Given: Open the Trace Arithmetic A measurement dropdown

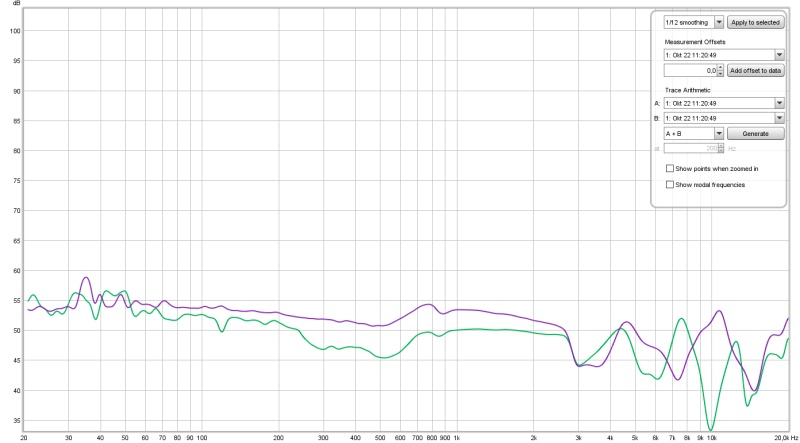Looking at the screenshot, I should pyautogui.click(x=778, y=102).
